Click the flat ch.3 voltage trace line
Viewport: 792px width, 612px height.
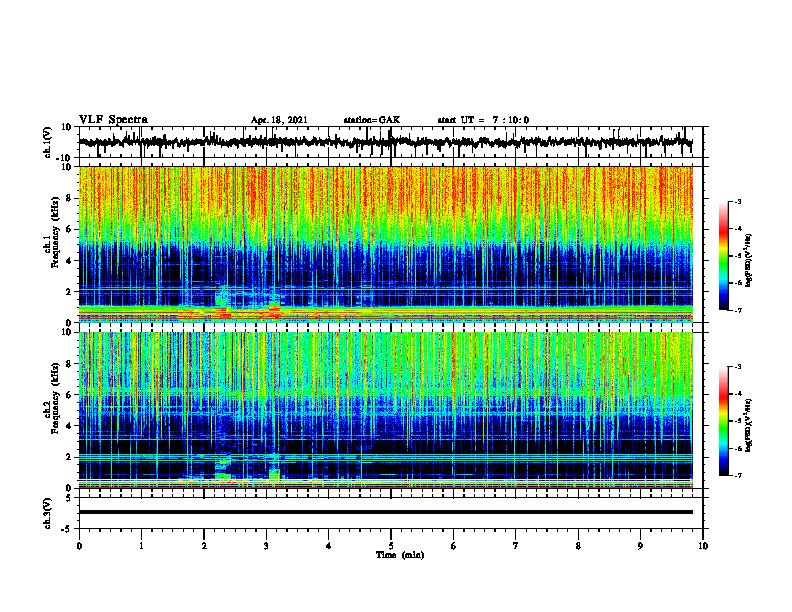[386, 512]
